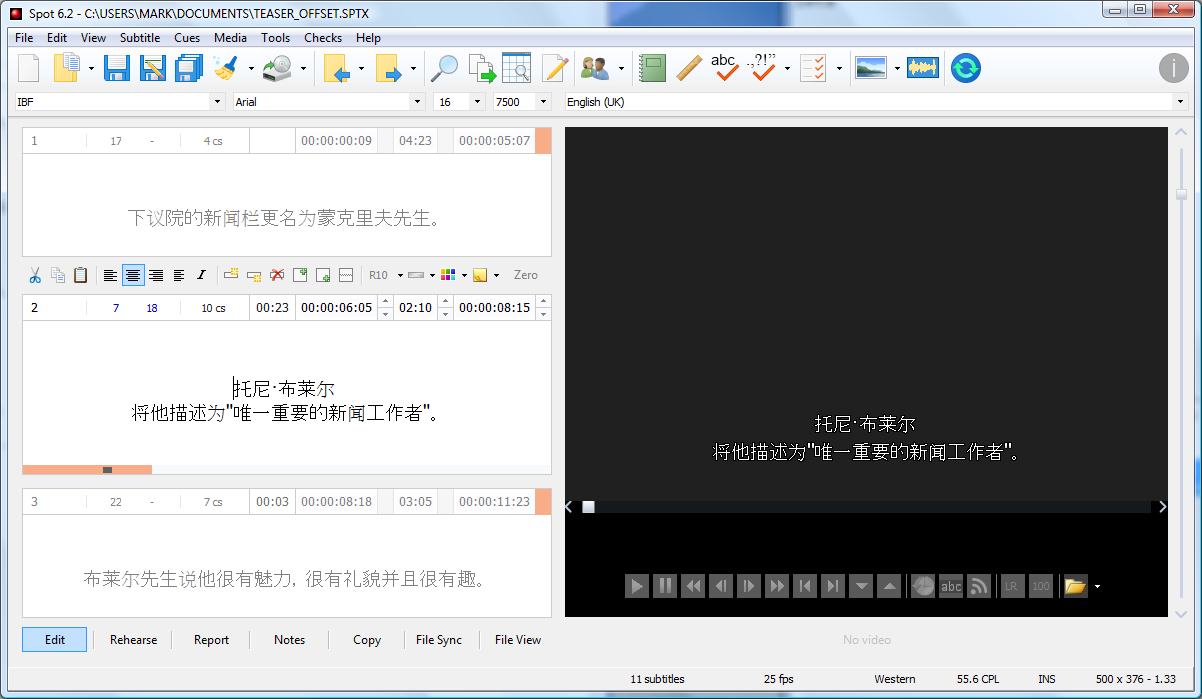Screen dimensions: 1202x699
Task: Open the Arial font dropdown
Action: pyautogui.click(x=417, y=102)
